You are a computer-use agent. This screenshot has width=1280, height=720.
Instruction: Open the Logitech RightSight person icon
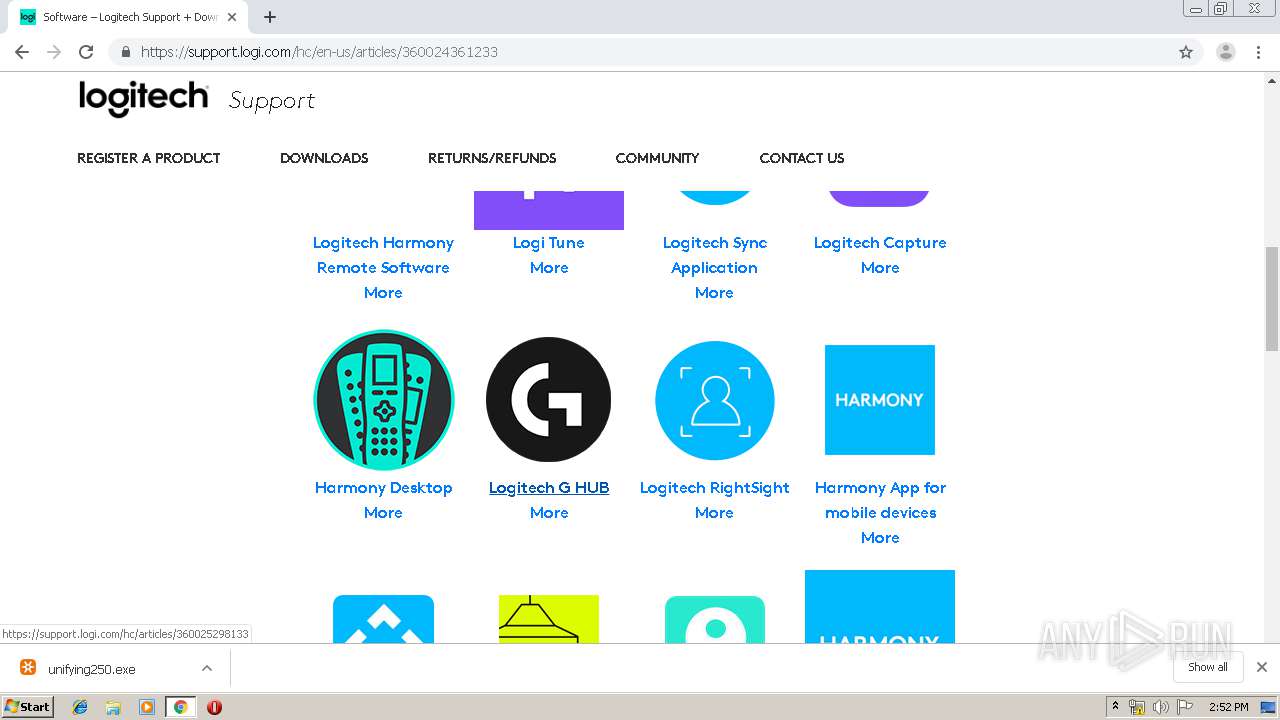coord(714,400)
